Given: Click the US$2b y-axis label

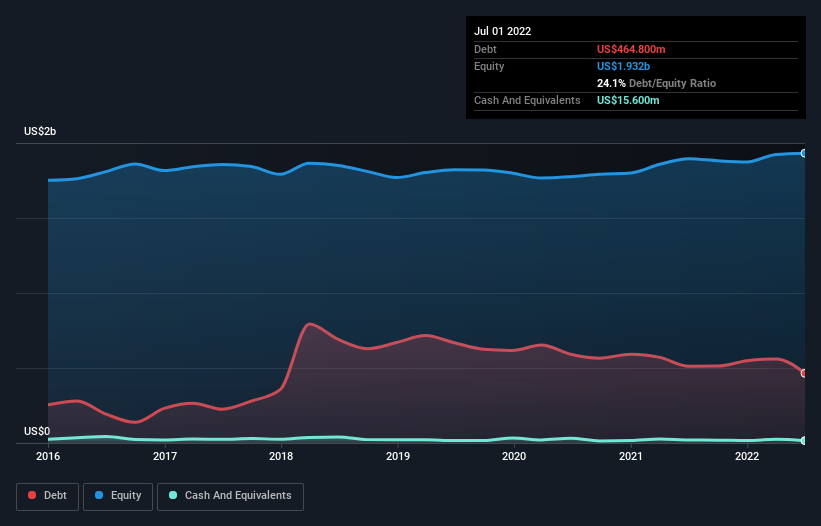Looking at the screenshot, I should point(40,131).
